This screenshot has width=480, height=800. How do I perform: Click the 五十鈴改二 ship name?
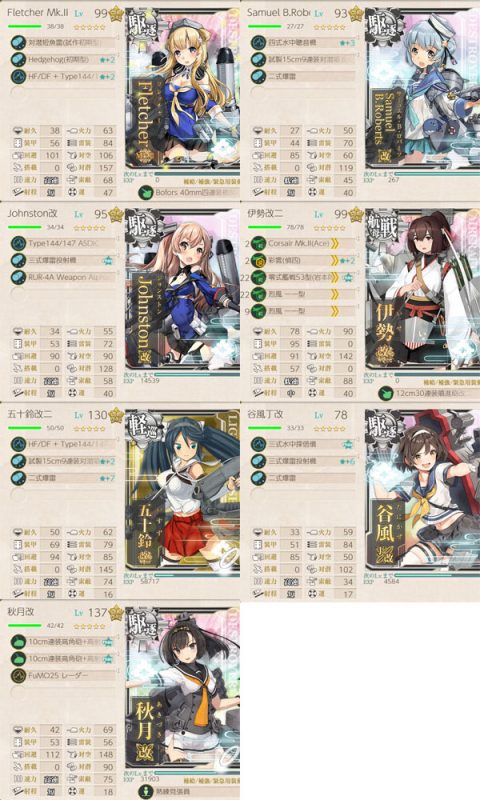pyautogui.click(x=30, y=414)
